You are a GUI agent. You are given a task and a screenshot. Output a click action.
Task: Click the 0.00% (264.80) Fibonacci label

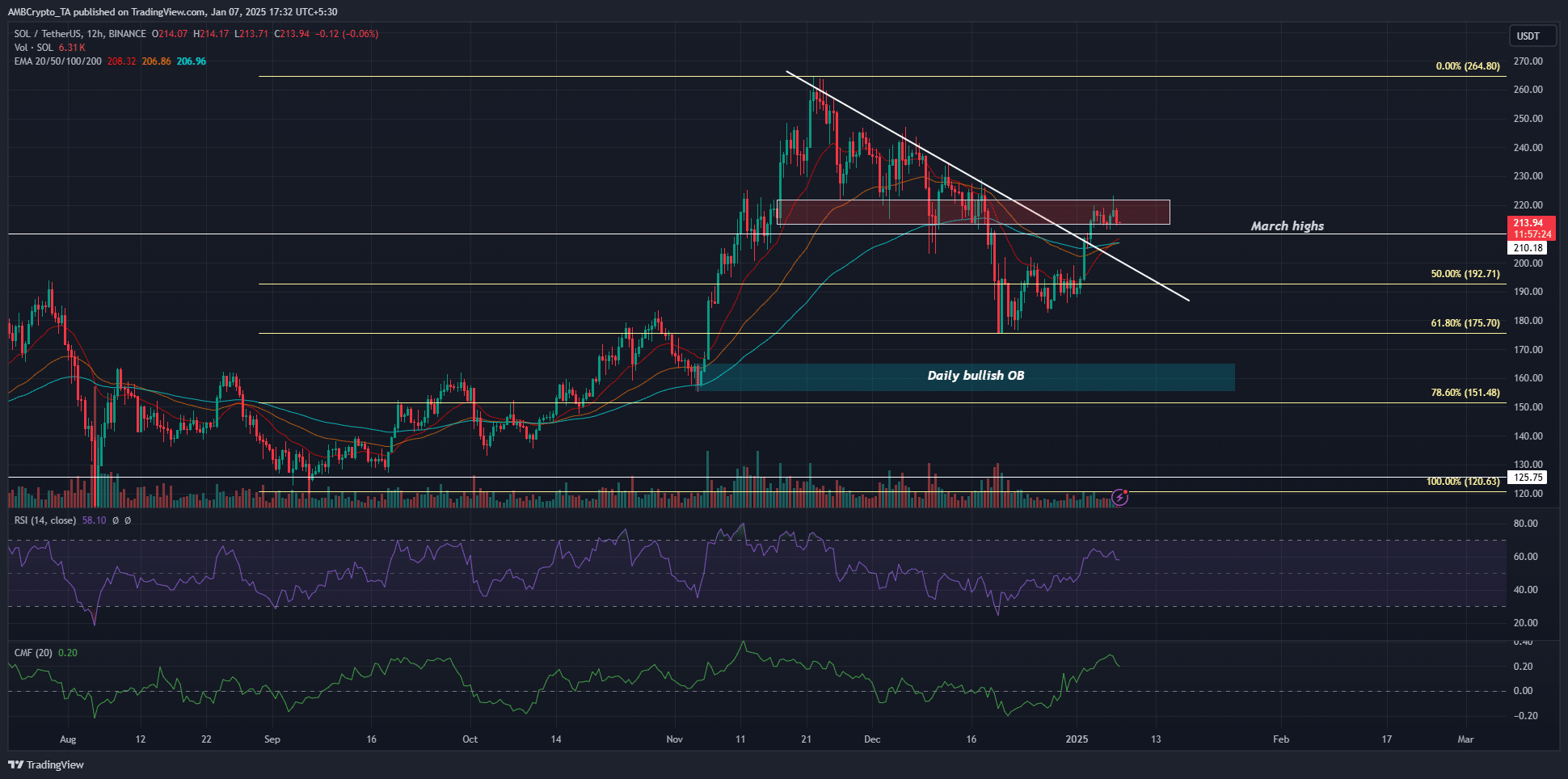(x=1468, y=66)
